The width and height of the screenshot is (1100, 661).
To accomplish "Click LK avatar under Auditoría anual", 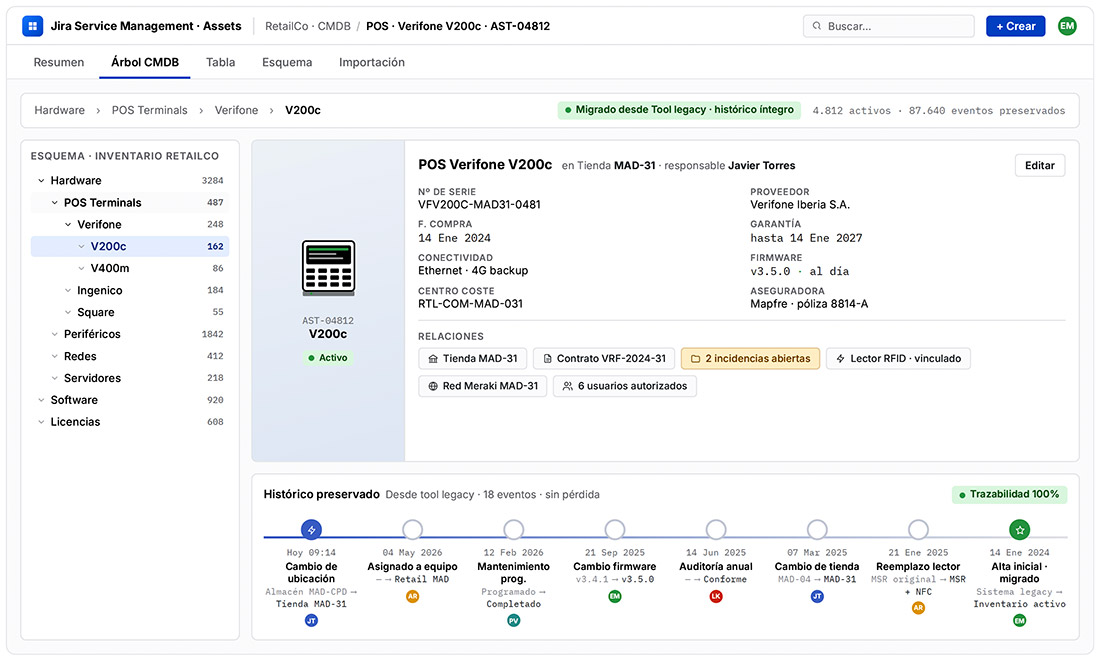I will pyautogui.click(x=716, y=596).
